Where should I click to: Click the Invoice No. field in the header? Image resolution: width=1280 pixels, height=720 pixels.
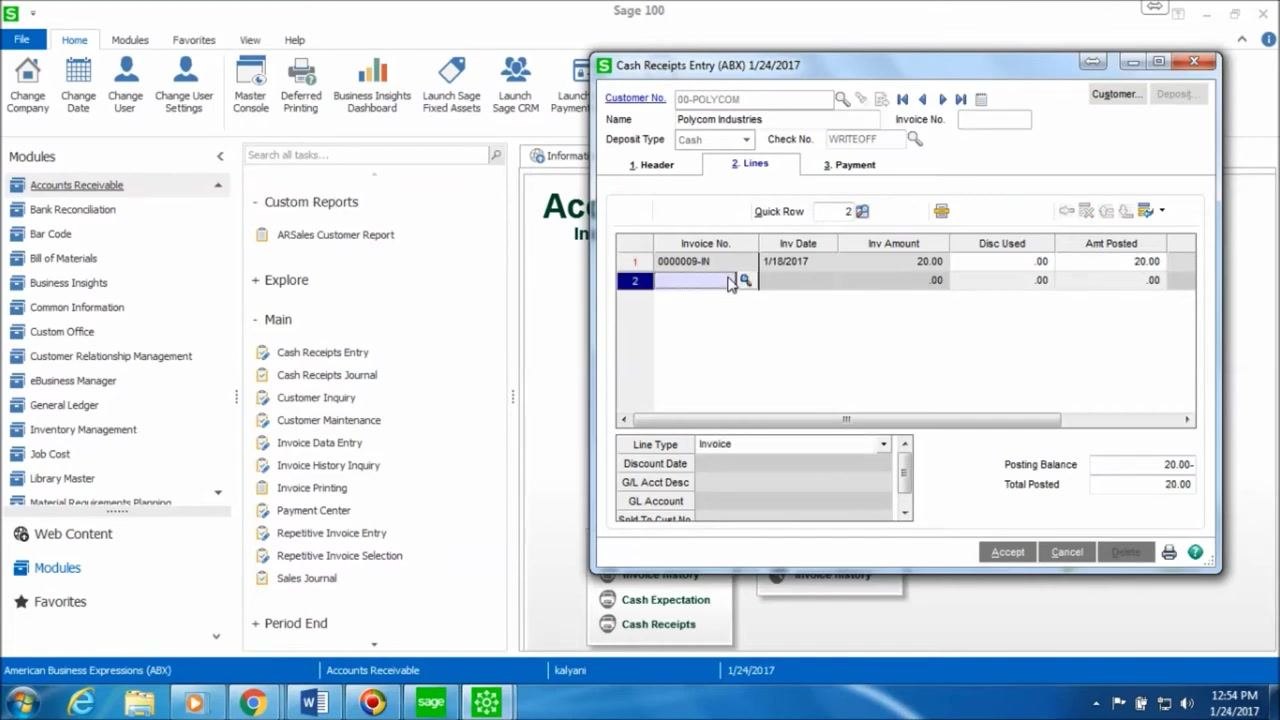click(x=994, y=119)
